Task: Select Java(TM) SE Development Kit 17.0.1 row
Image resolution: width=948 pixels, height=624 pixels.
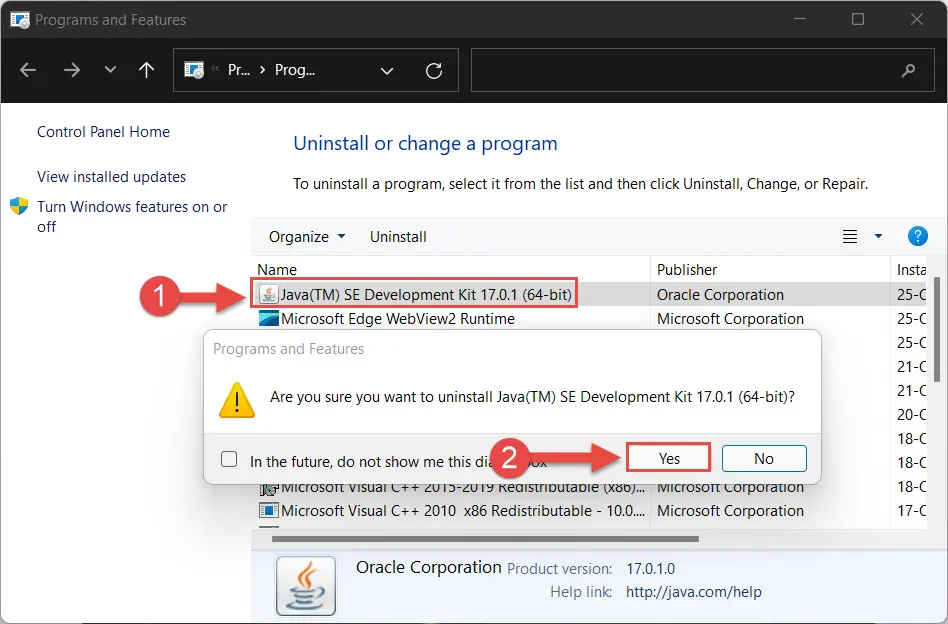Action: [589, 294]
